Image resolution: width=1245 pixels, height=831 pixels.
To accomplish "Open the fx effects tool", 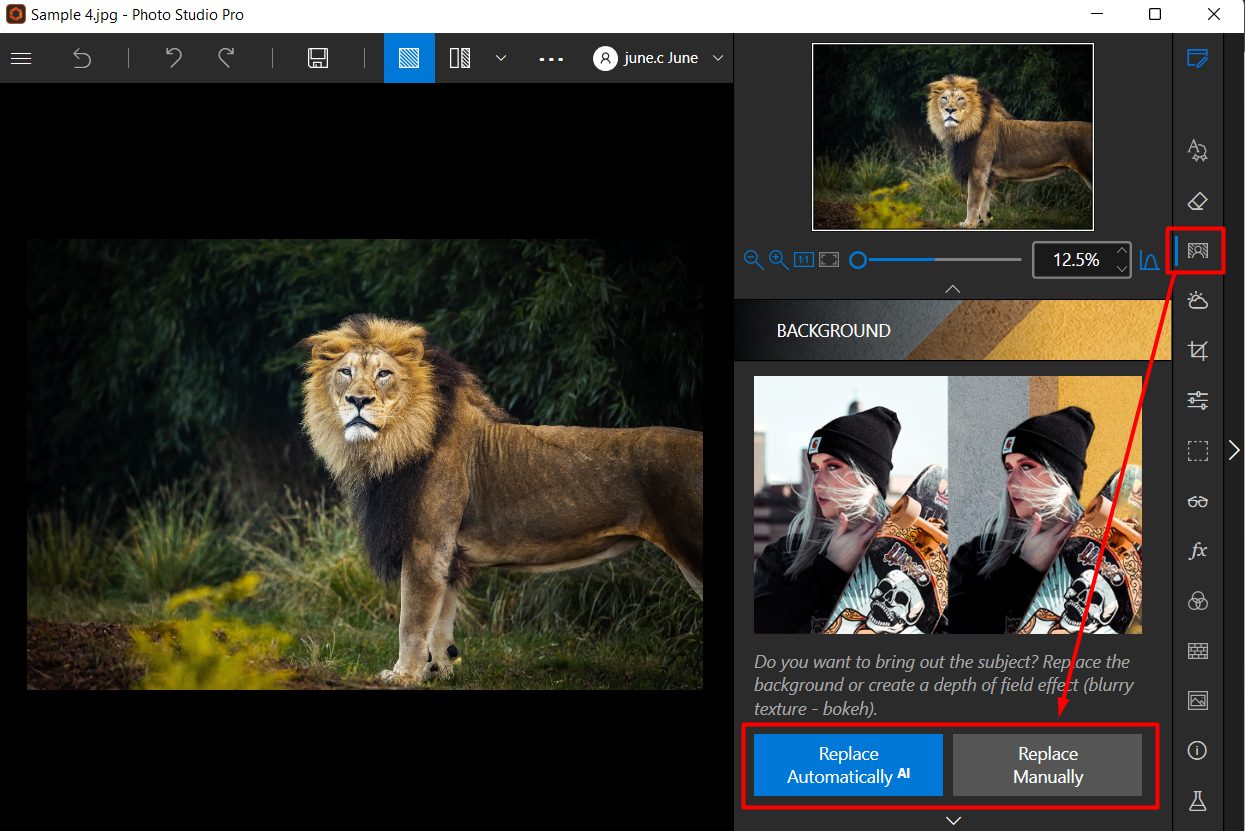I will 1198,551.
